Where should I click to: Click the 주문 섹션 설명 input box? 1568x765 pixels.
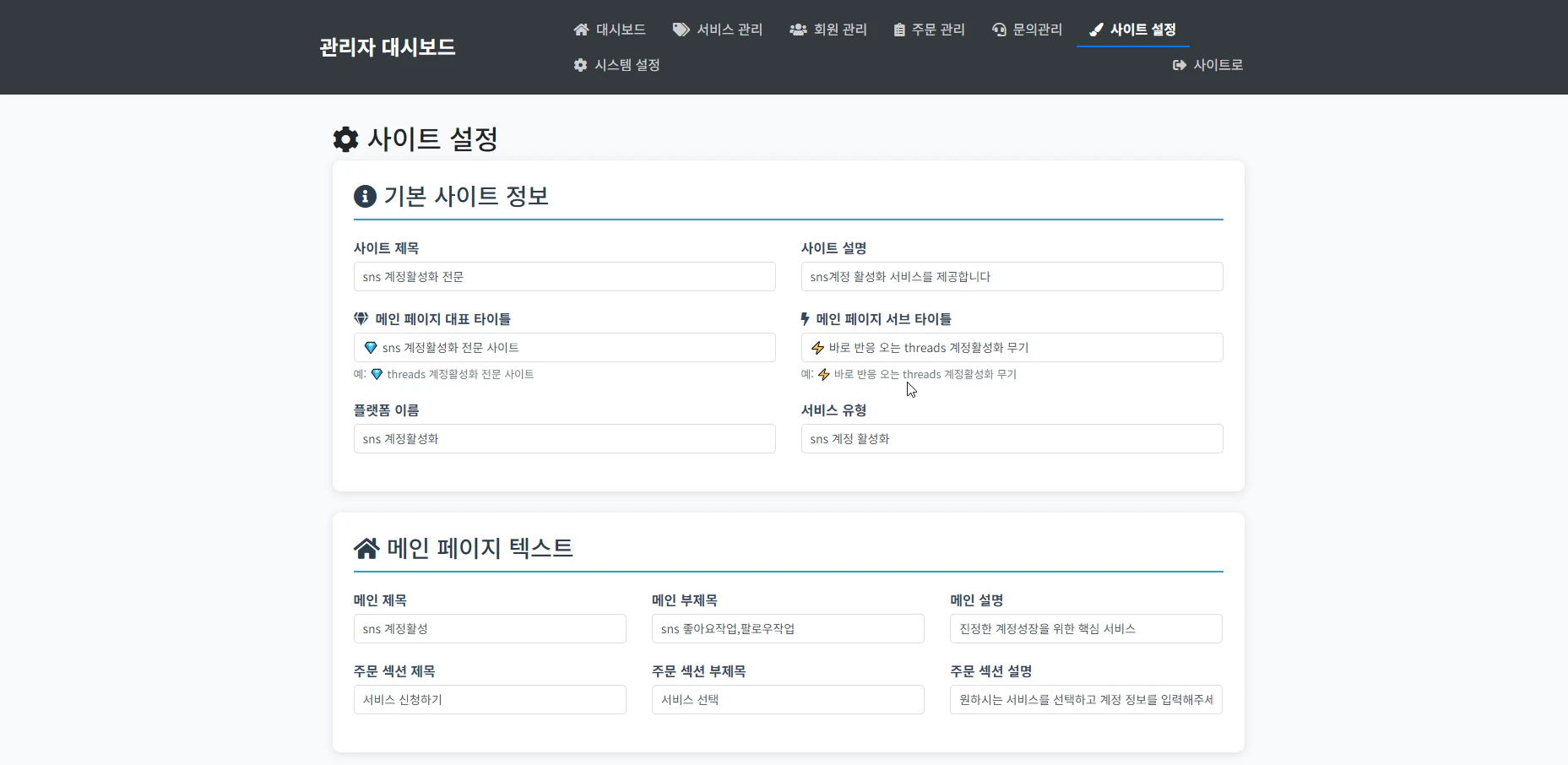1086,699
